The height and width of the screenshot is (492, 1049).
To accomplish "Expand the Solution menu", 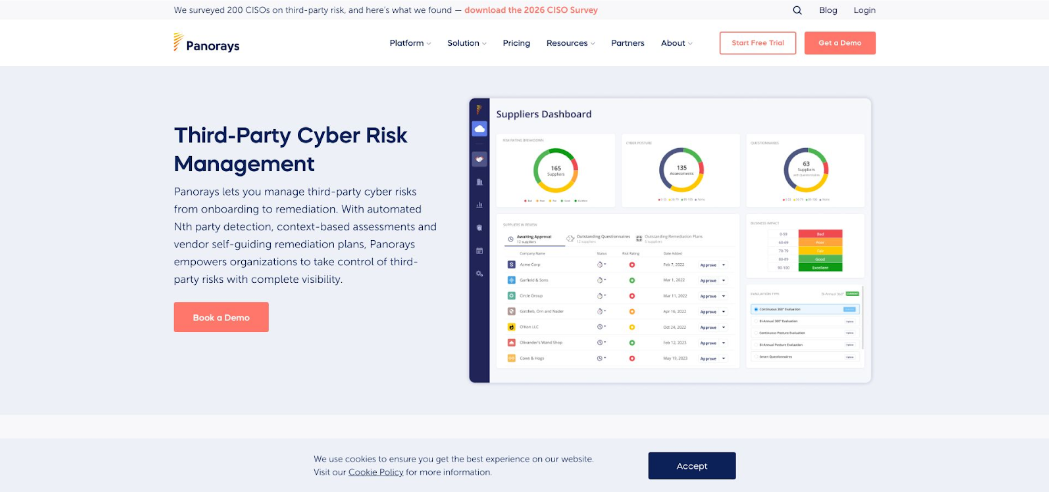I will point(467,43).
